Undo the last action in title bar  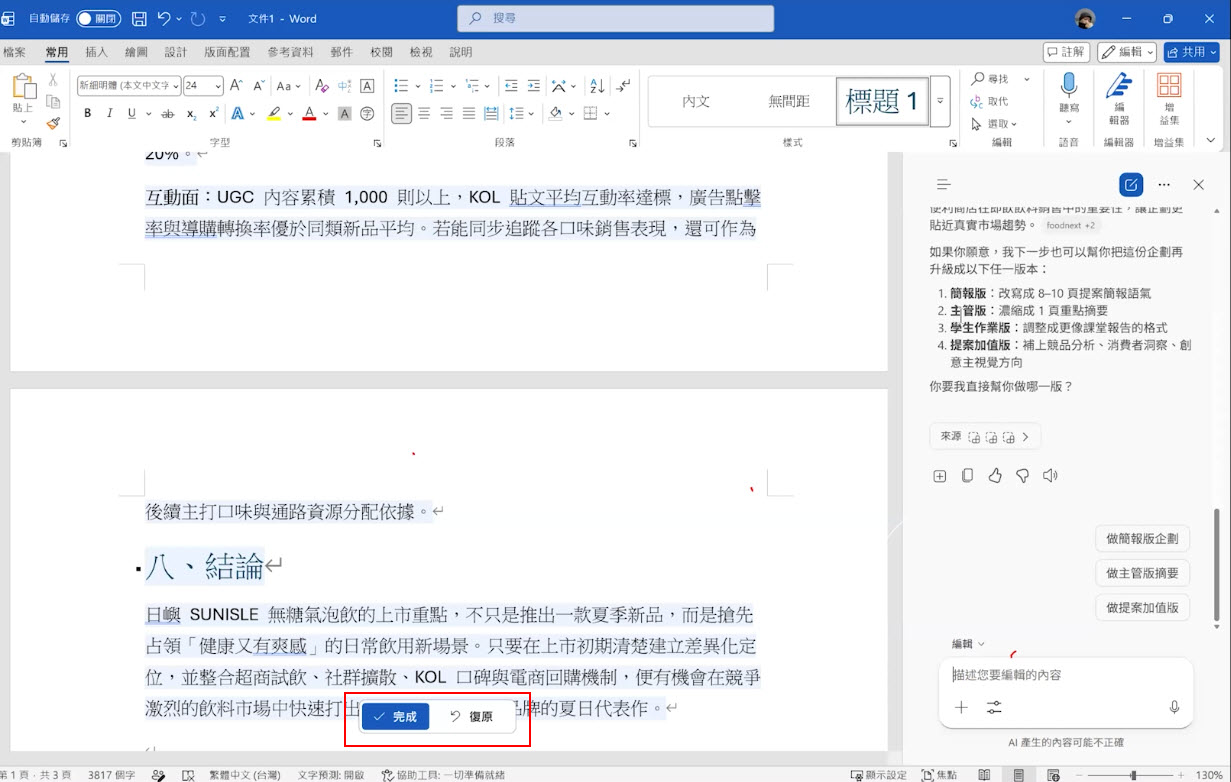[x=165, y=19]
